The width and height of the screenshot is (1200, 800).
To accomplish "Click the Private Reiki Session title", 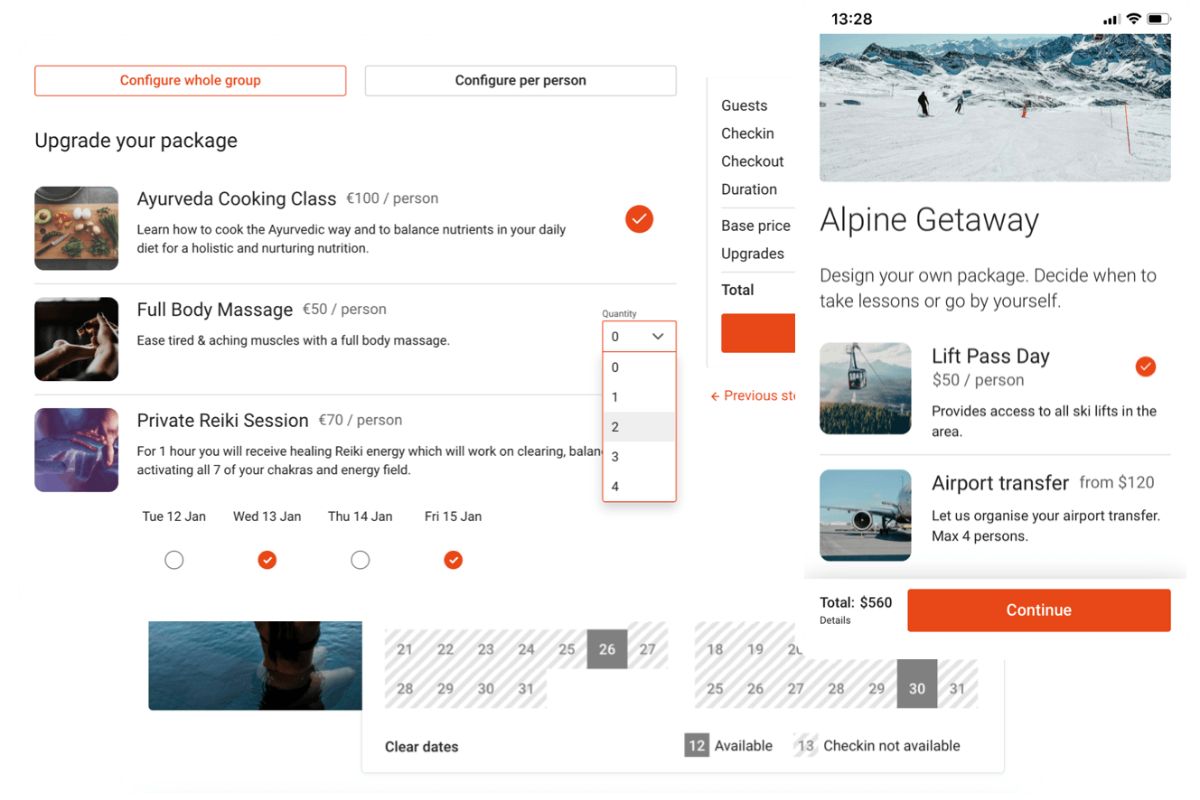I will 222,420.
